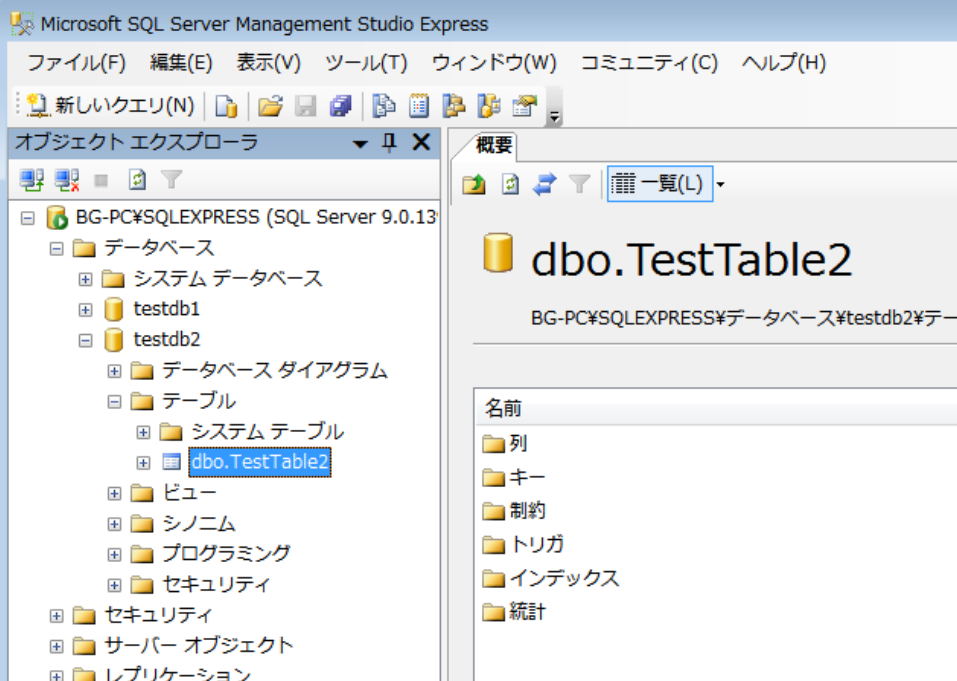Toggle auto-hide pin of Object Explorer
Viewport: 957px width, 681px height.
389,143
